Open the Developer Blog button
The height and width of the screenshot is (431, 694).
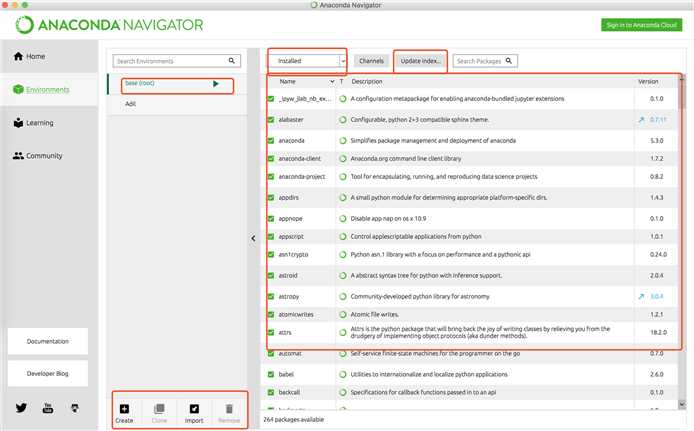(48, 373)
